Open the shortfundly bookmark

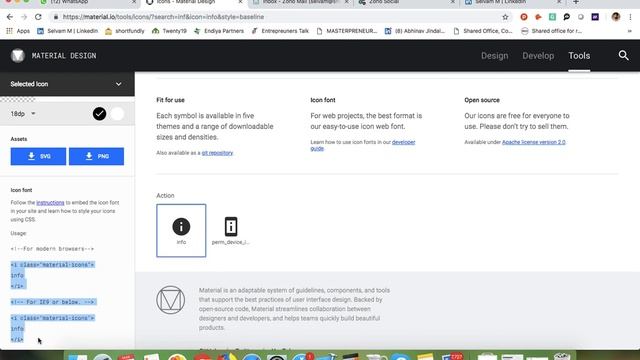click(x=124, y=31)
